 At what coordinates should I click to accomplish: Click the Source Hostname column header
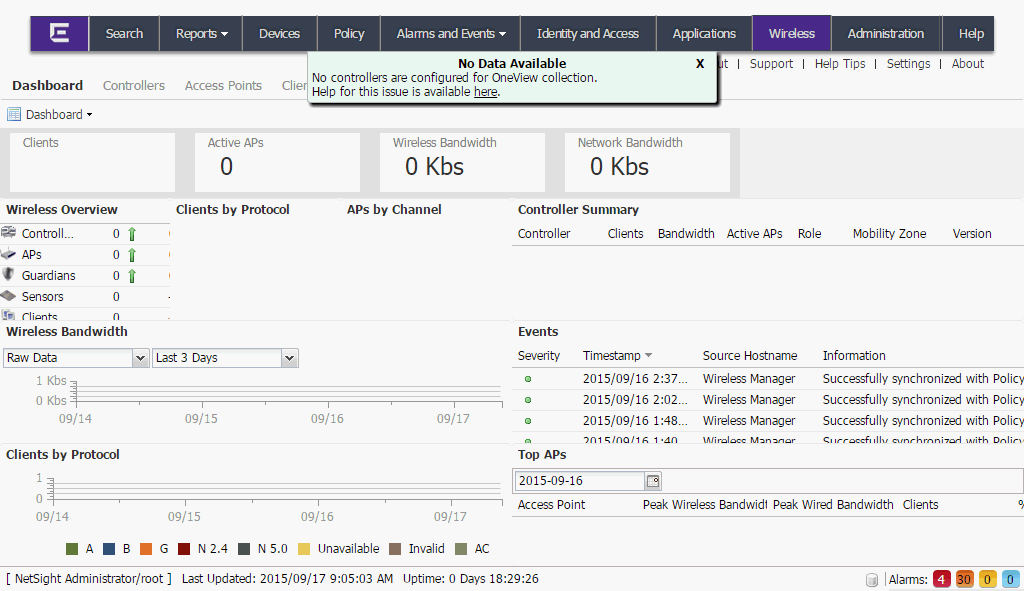[x=750, y=356]
